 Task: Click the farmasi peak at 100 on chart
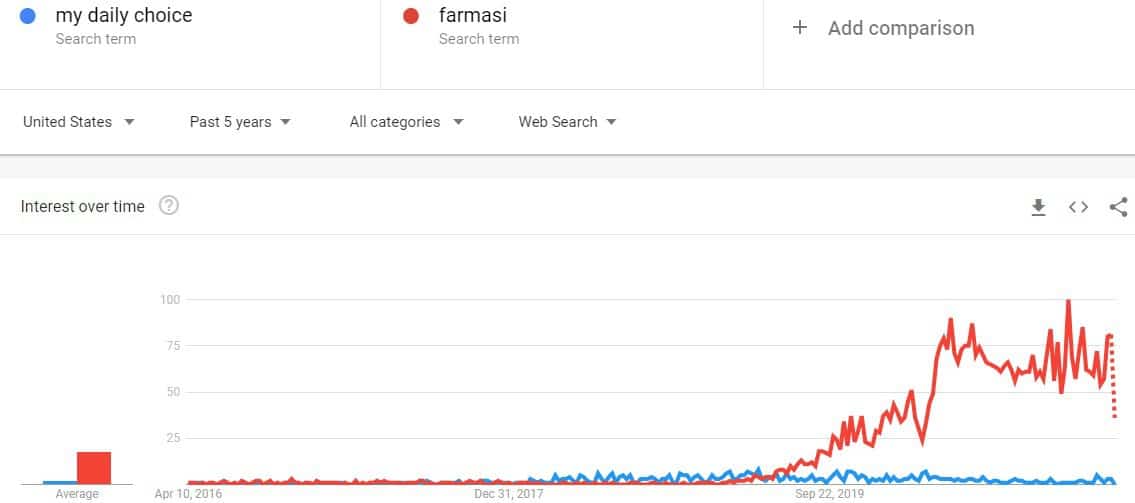pos(1068,300)
